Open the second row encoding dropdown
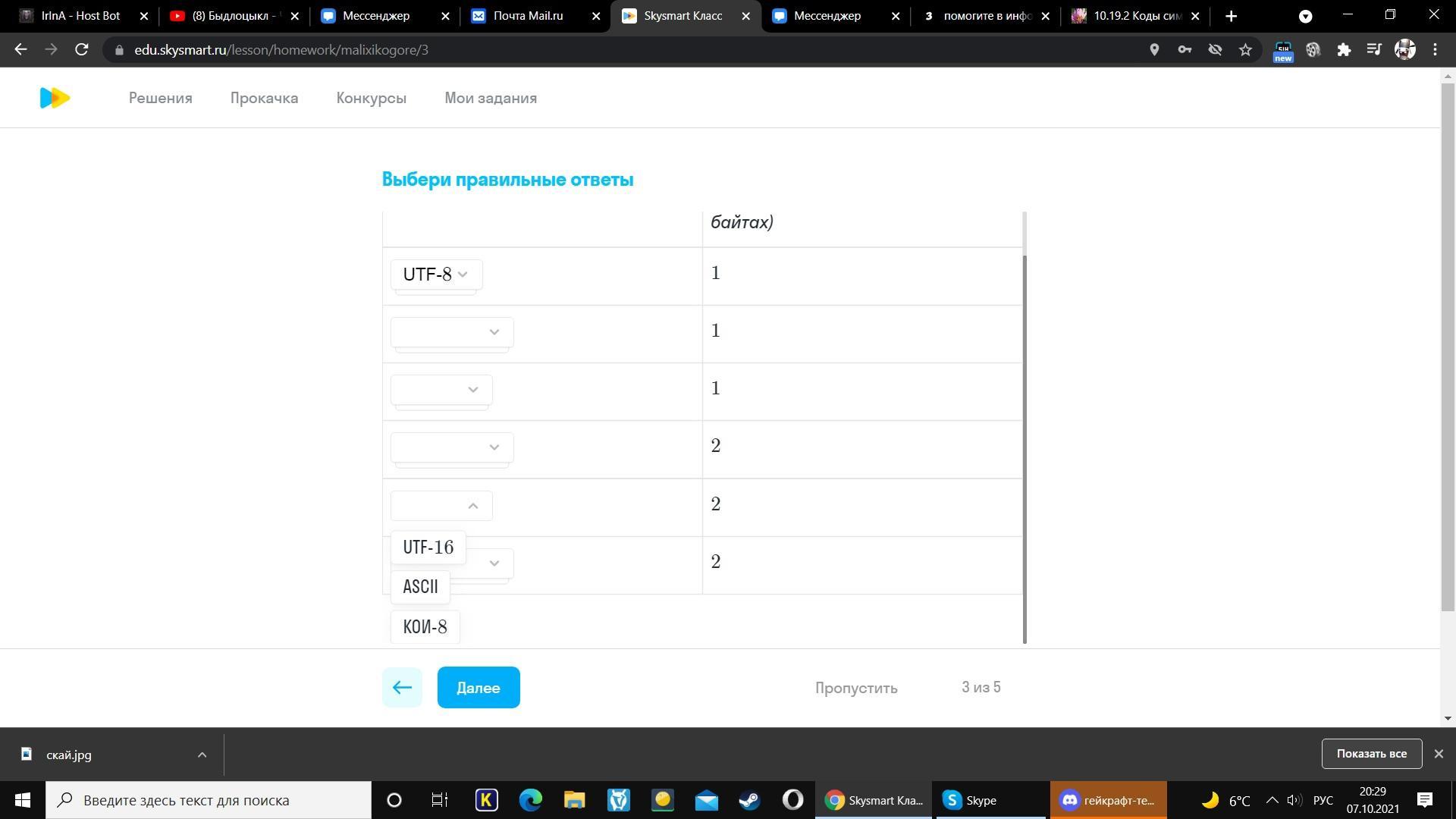 point(452,332)
